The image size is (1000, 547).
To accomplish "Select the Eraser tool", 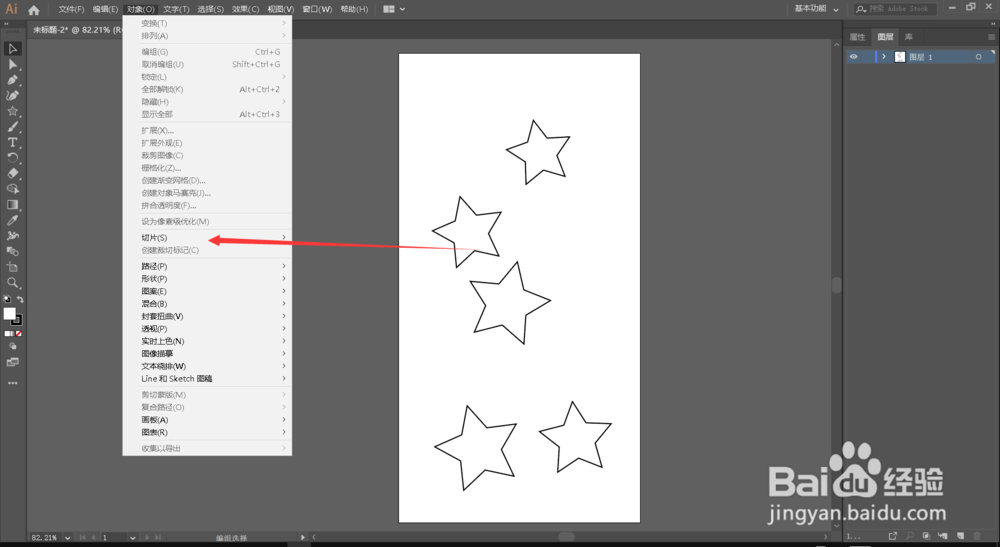I will click(x=12, y=173).
